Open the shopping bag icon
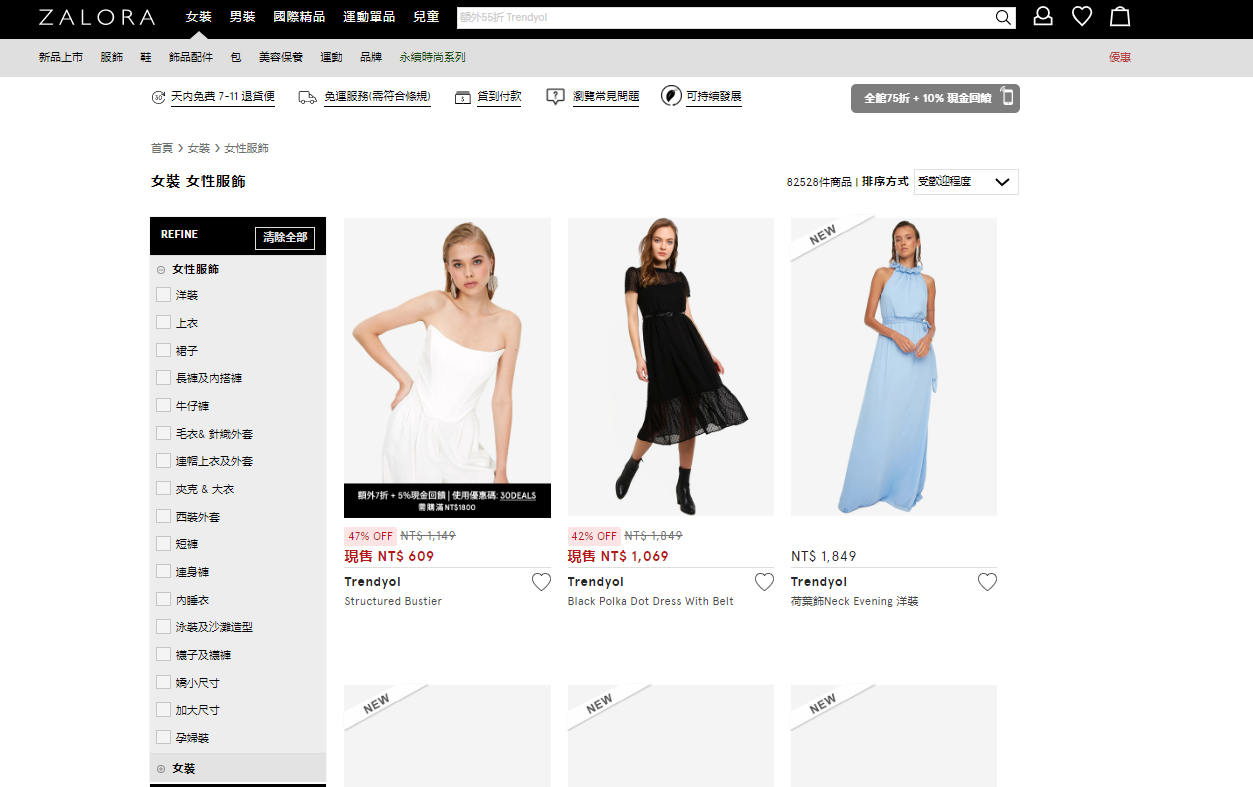Viewport: 1253px width, 787px height. coord(1120,16)
